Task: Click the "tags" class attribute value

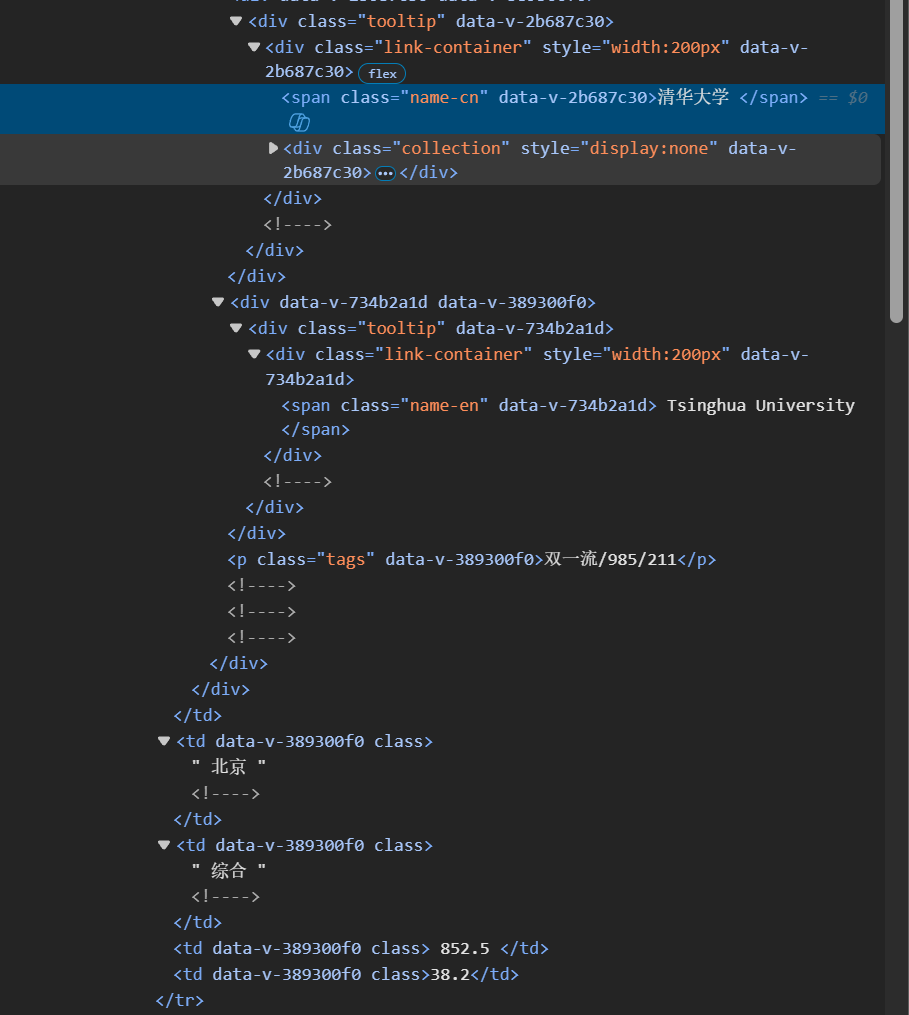Action: coord(346,559)
